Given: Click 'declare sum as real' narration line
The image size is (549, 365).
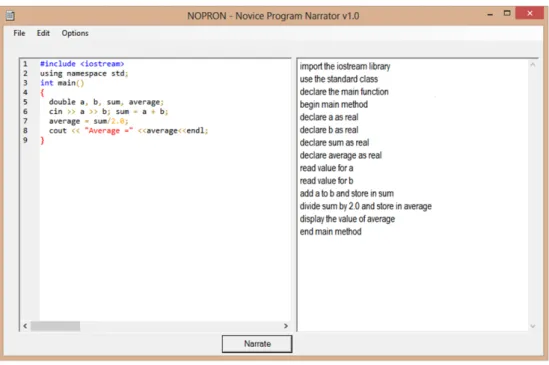Looking at the screenshot, I should (334, 143).
